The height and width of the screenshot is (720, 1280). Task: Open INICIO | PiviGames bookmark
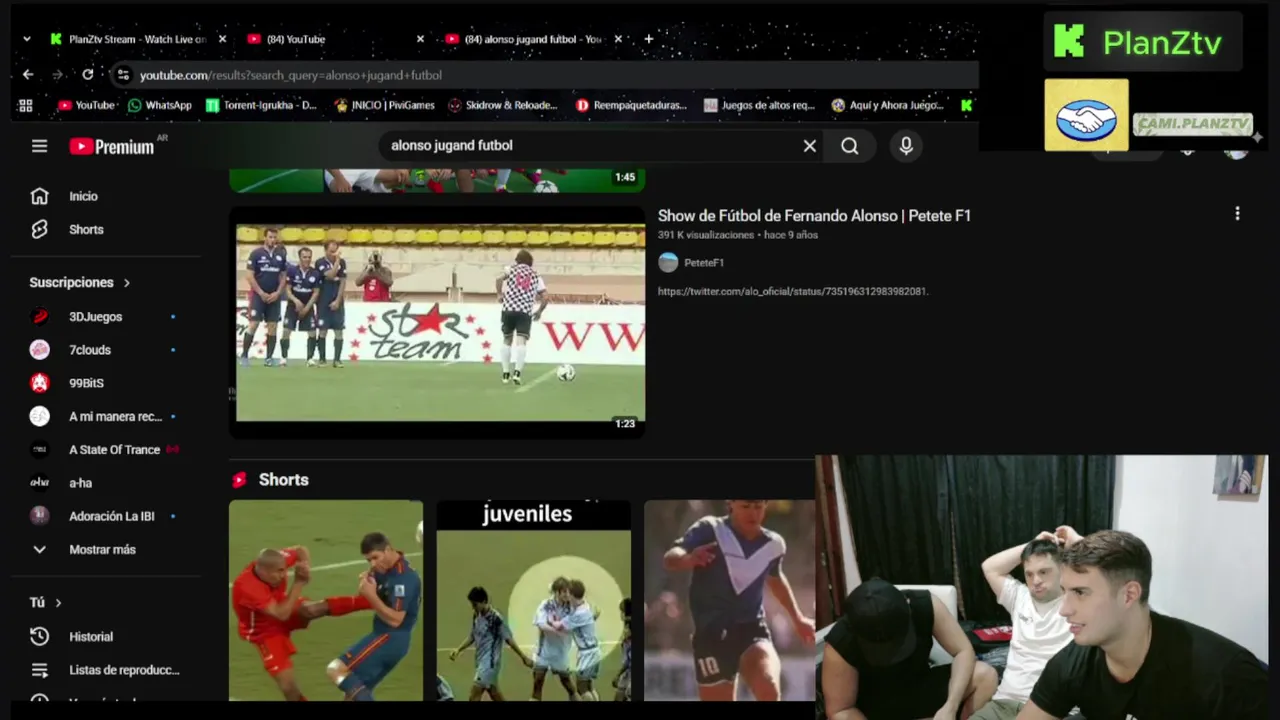click(384, 105)
